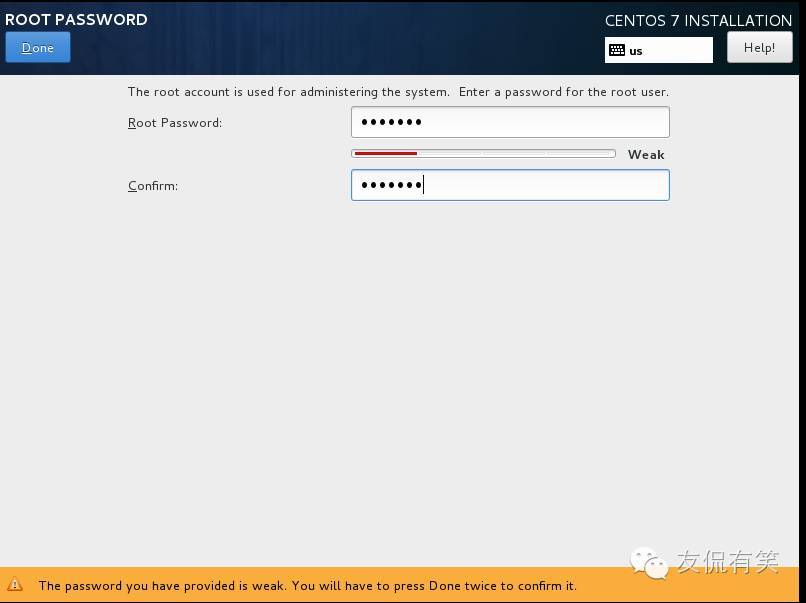Screen dimensions: 806x603
Task: Click the 友侃有笑 watermark text
Action: (728, 562)
